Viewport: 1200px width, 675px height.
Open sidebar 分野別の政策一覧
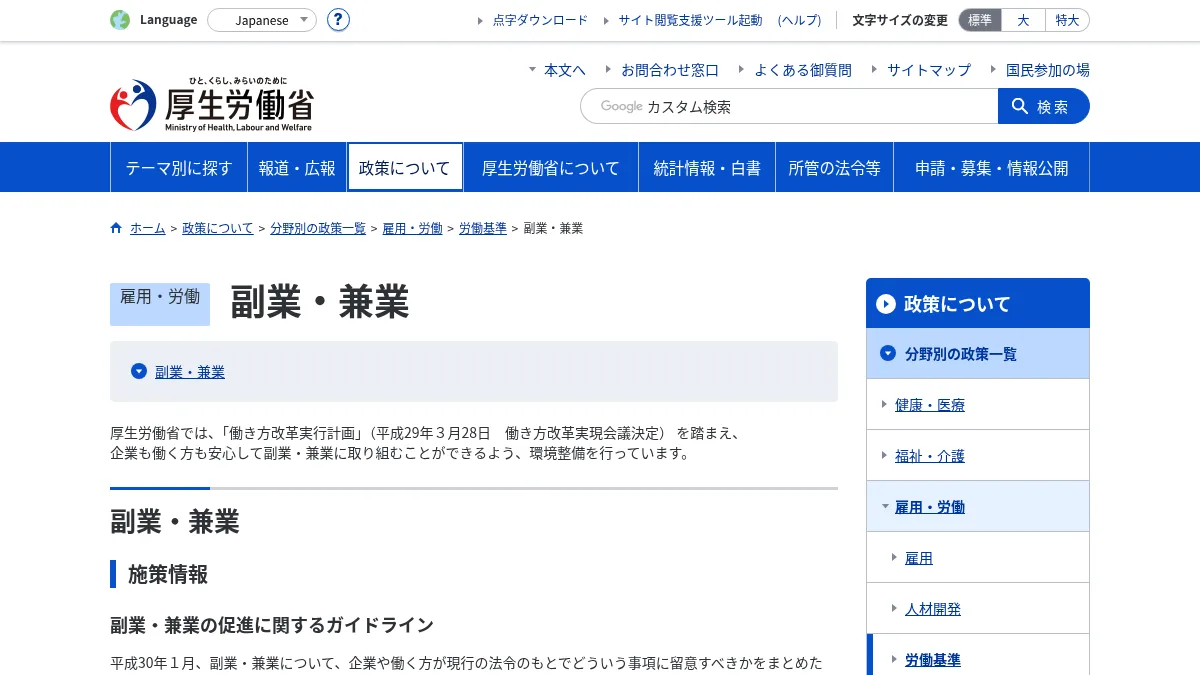(978, 353)
